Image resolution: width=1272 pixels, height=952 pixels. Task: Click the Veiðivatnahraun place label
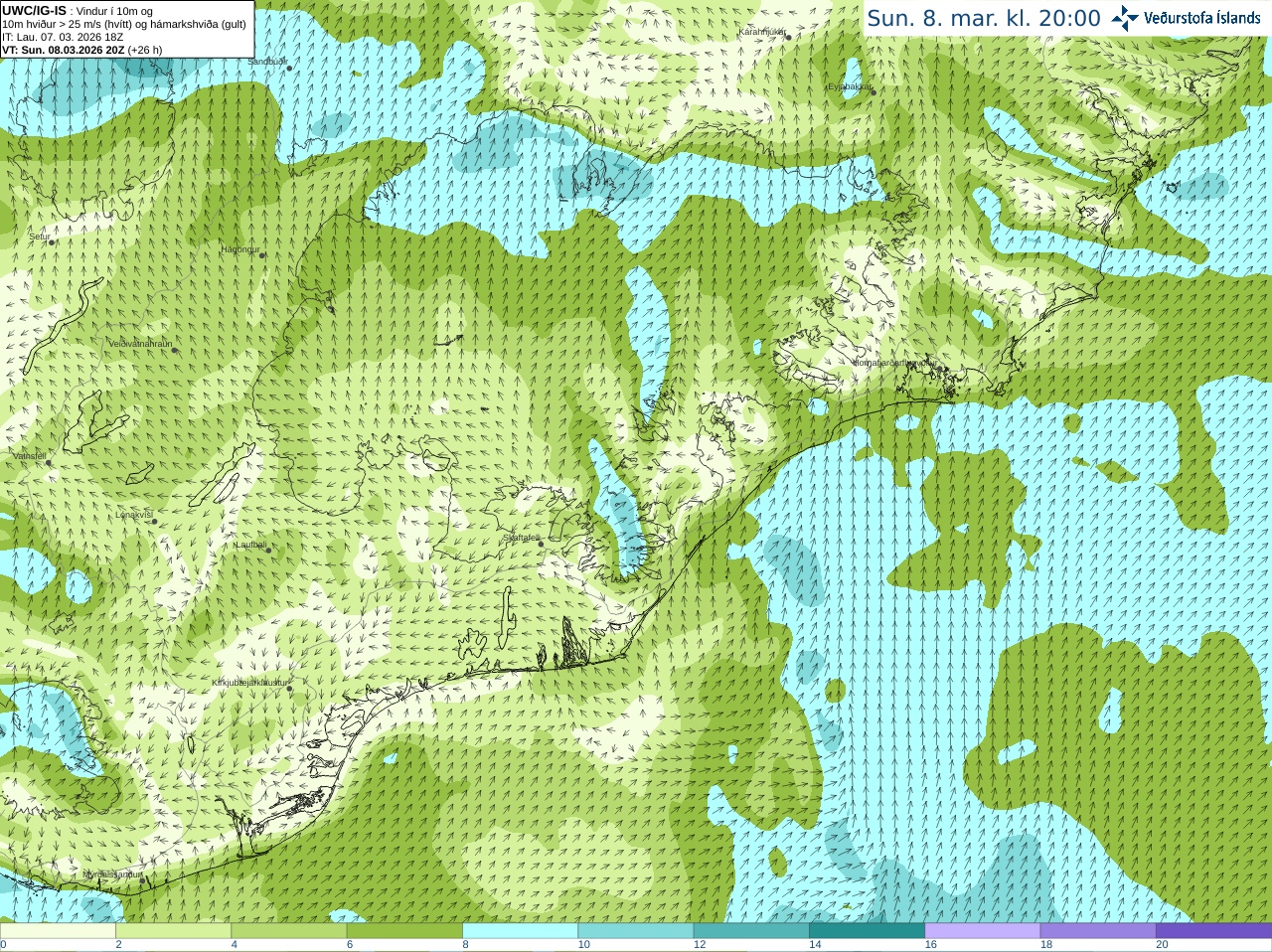tap(140, 344)
